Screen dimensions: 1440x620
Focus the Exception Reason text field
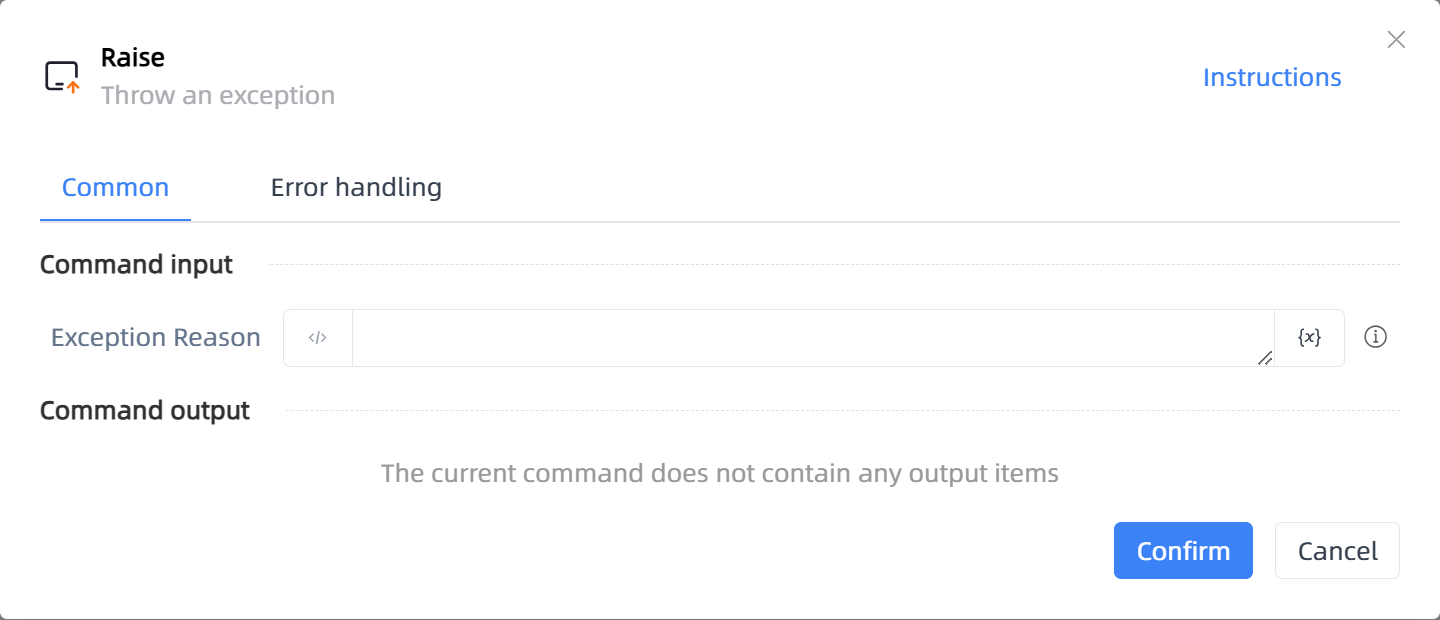pos(813,338)
